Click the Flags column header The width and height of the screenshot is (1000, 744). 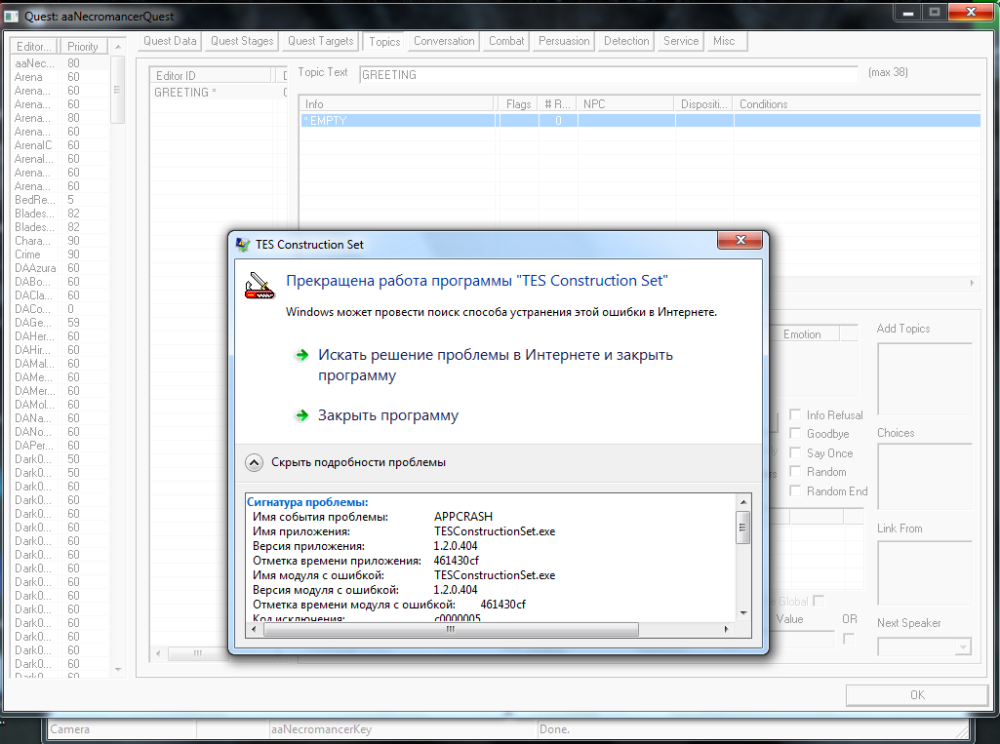518,104
